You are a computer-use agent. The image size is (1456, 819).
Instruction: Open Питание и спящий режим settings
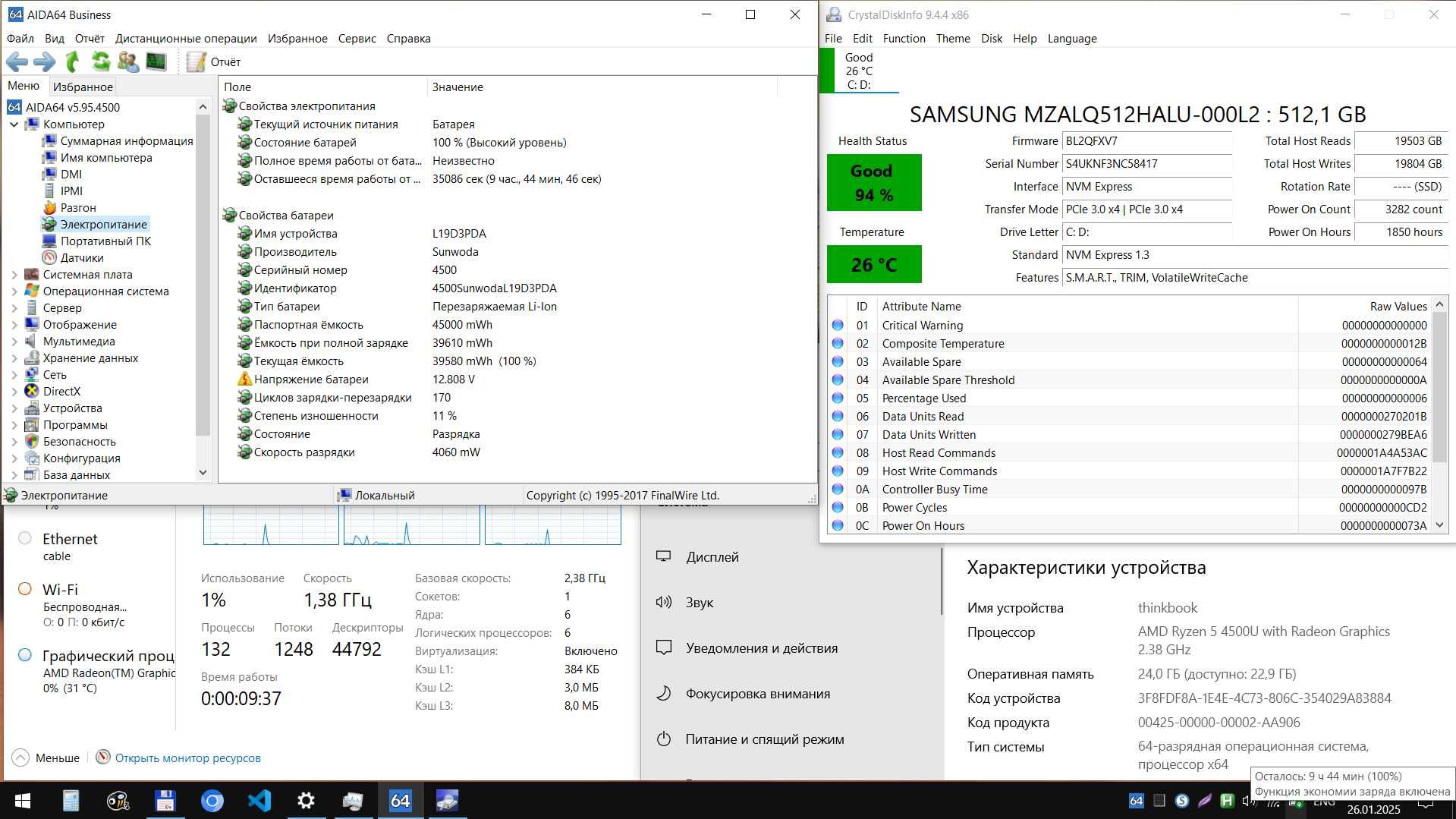pyautogui.click(x=791, y=739)
